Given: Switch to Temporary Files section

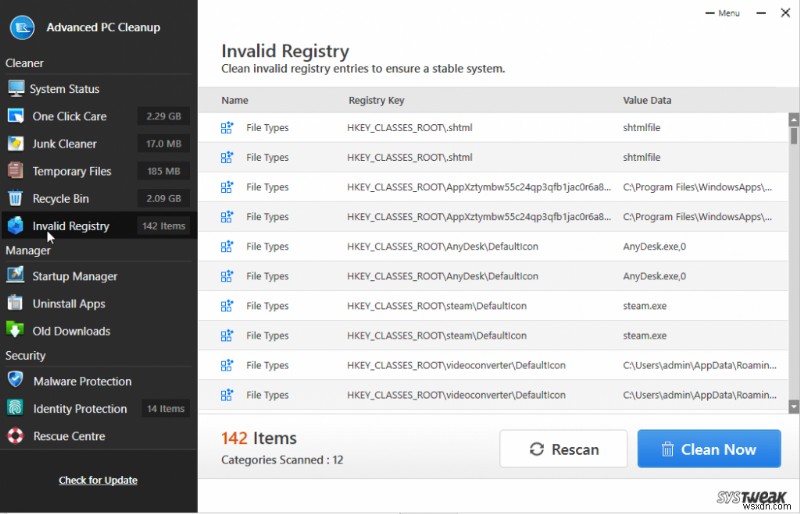Looking at the screenshot, I should tap(72, 172).
